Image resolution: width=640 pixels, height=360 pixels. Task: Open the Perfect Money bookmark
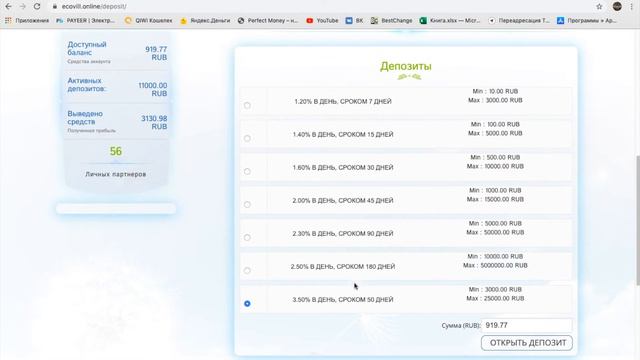[268, 20]
